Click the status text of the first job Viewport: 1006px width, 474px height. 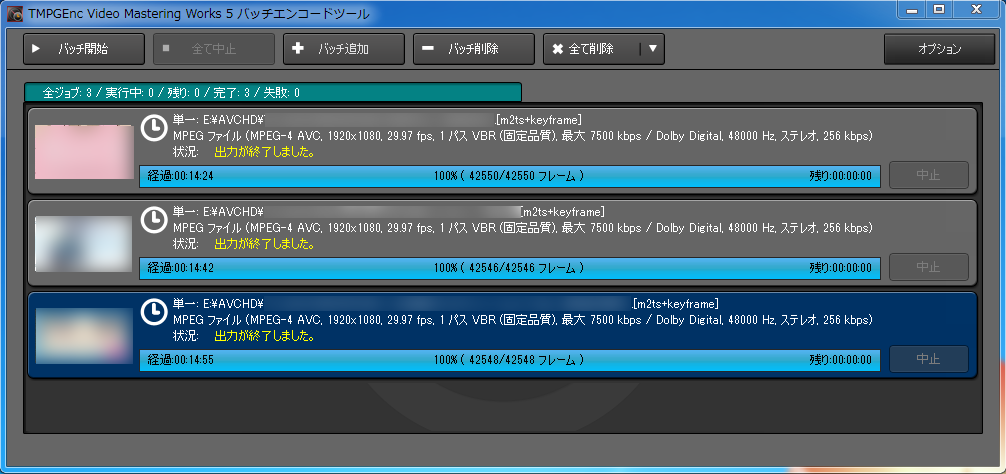[264, 153]
